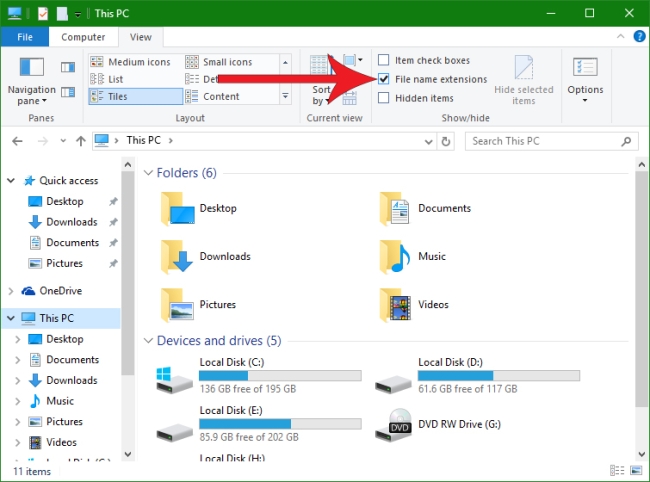Open the Pictures folder tile

(x=198, y=305)
